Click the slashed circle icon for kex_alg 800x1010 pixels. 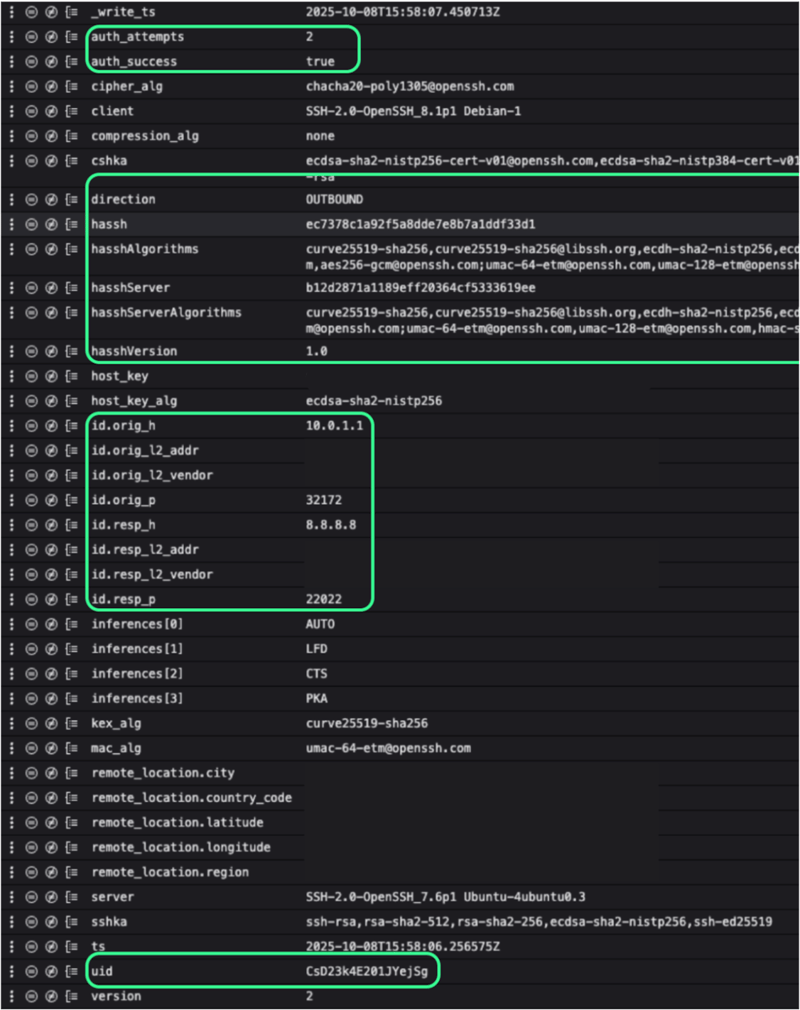pos(50,723)
